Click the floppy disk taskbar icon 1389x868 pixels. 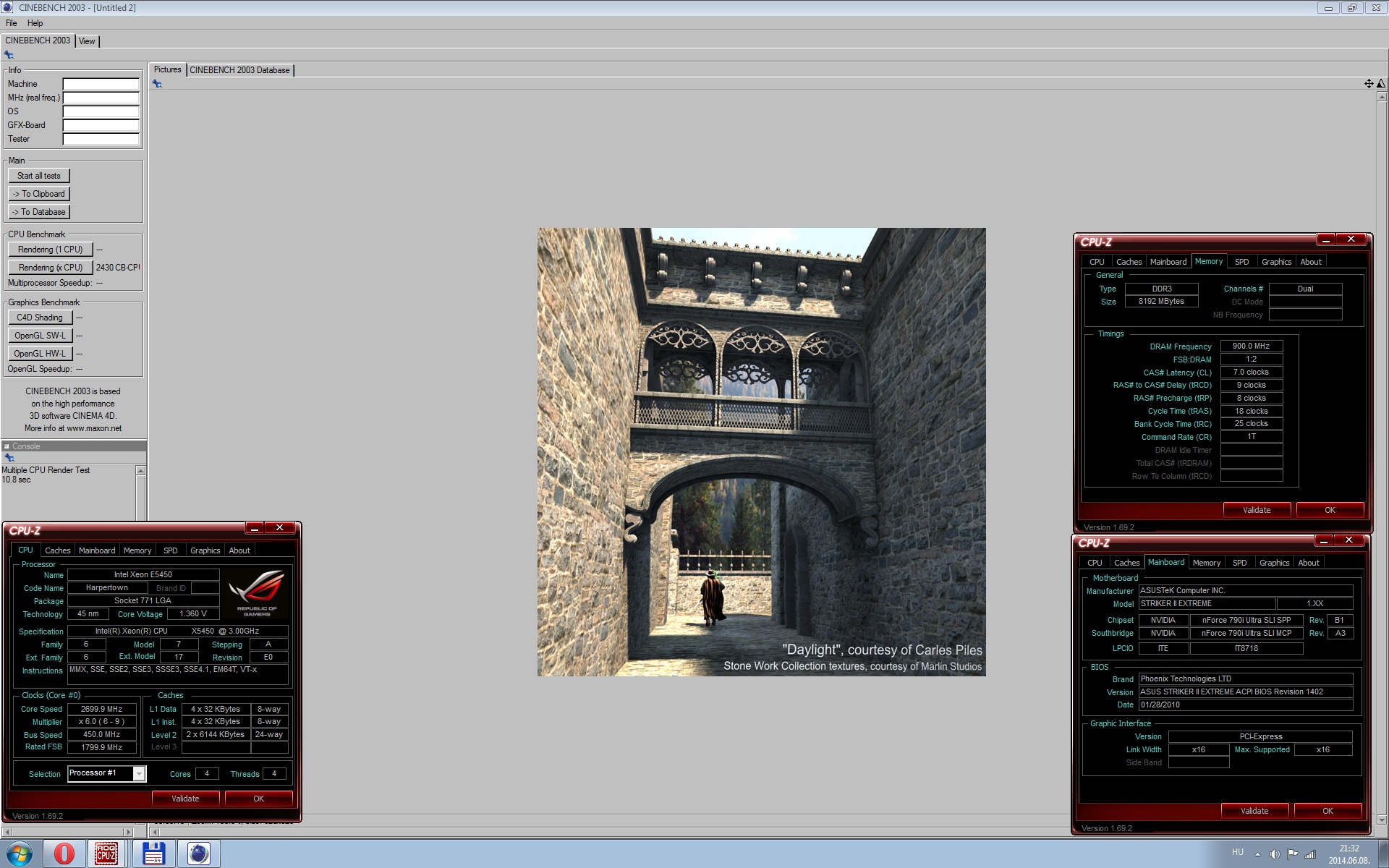pos(153,854)
